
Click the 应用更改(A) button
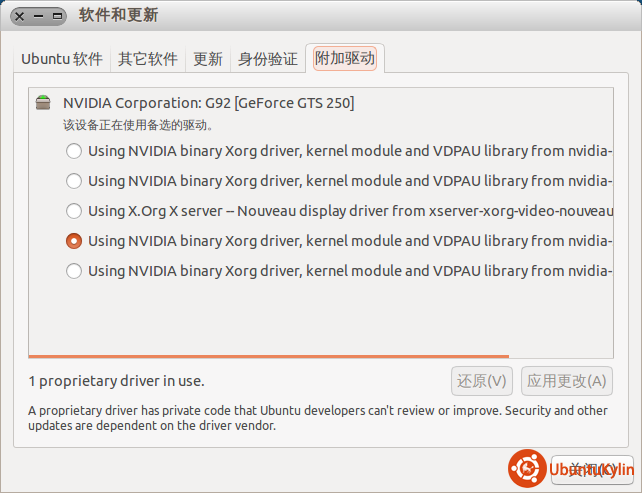pyautogui.click(x=566, y=381)
